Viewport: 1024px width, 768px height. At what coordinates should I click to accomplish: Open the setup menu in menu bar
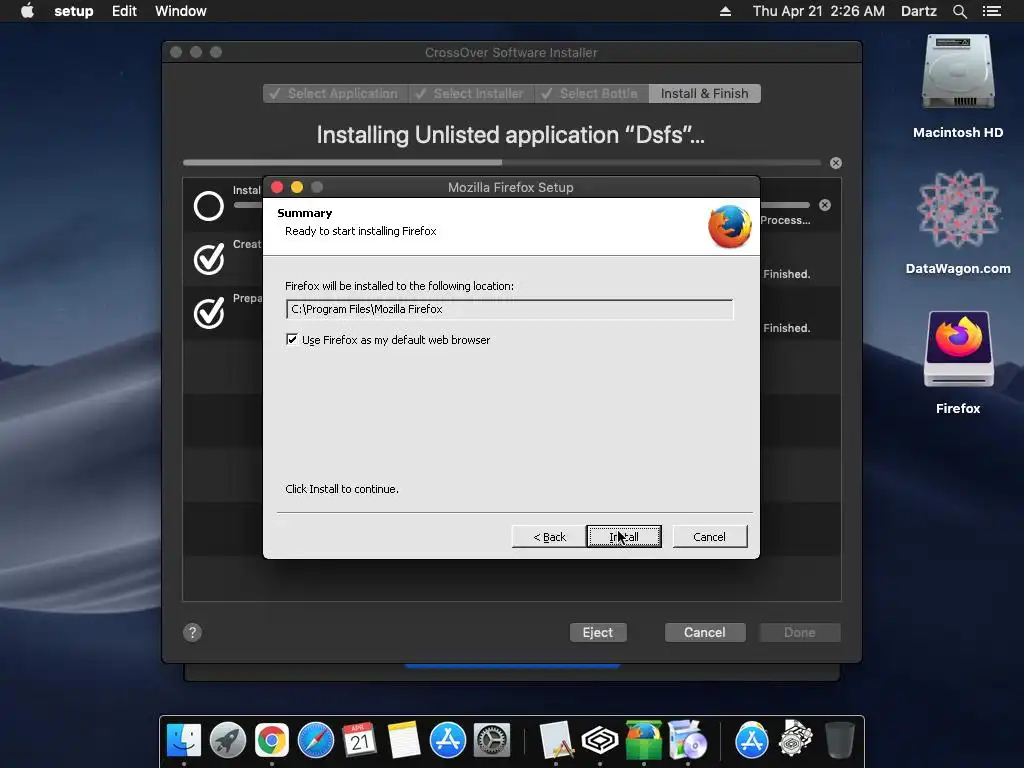[x=74, y=11]
